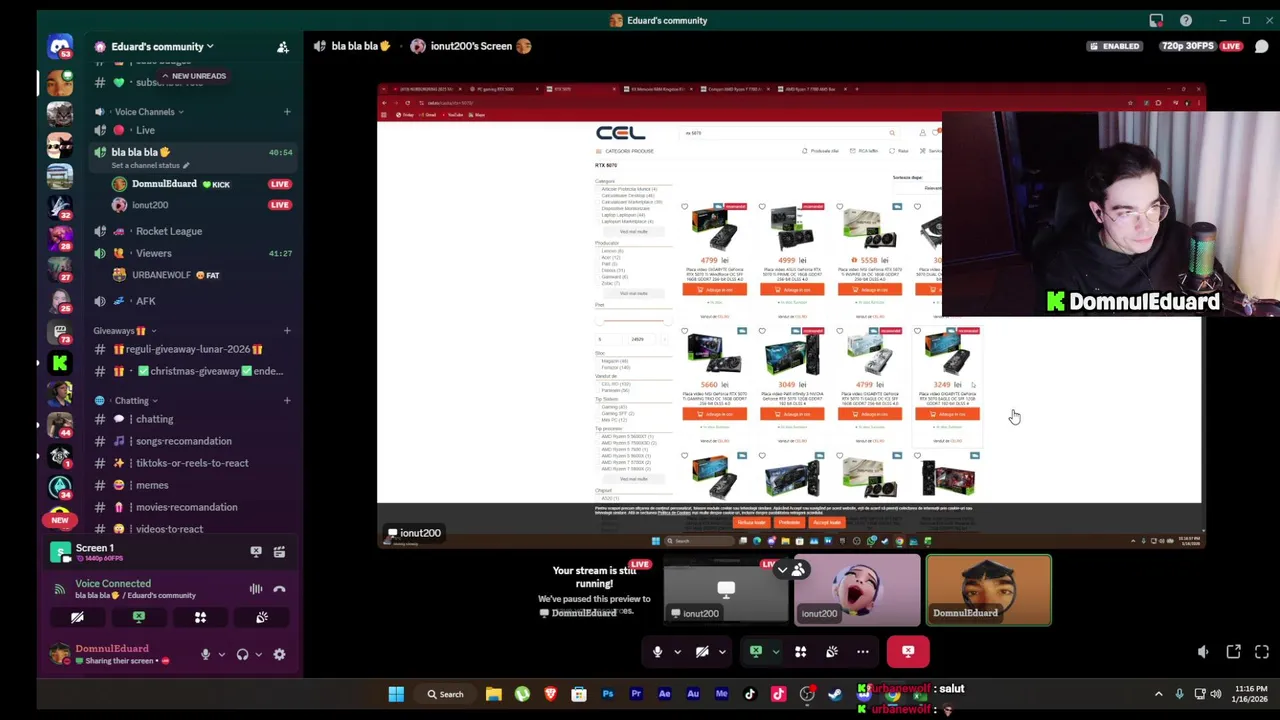Select ionut200 avatar participant tile
Screen dimensions: 1280x720
[857, 590]
